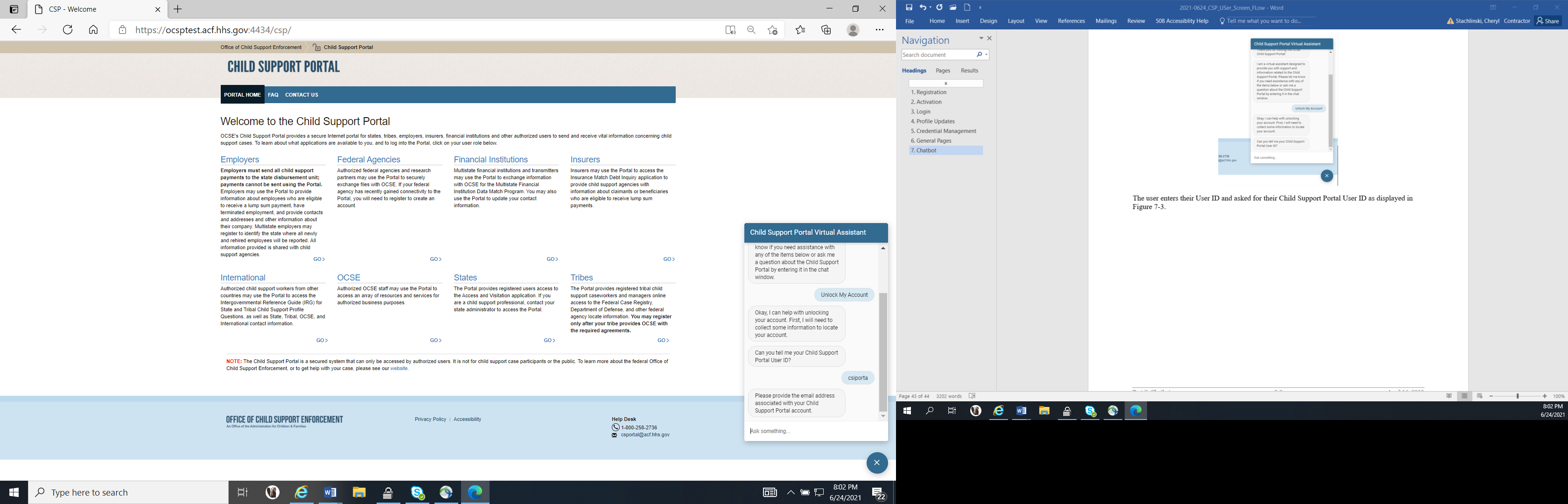This screenshot has height=504, width=1568.
Task: Add this page to favorites star
Action: [772, 30]
